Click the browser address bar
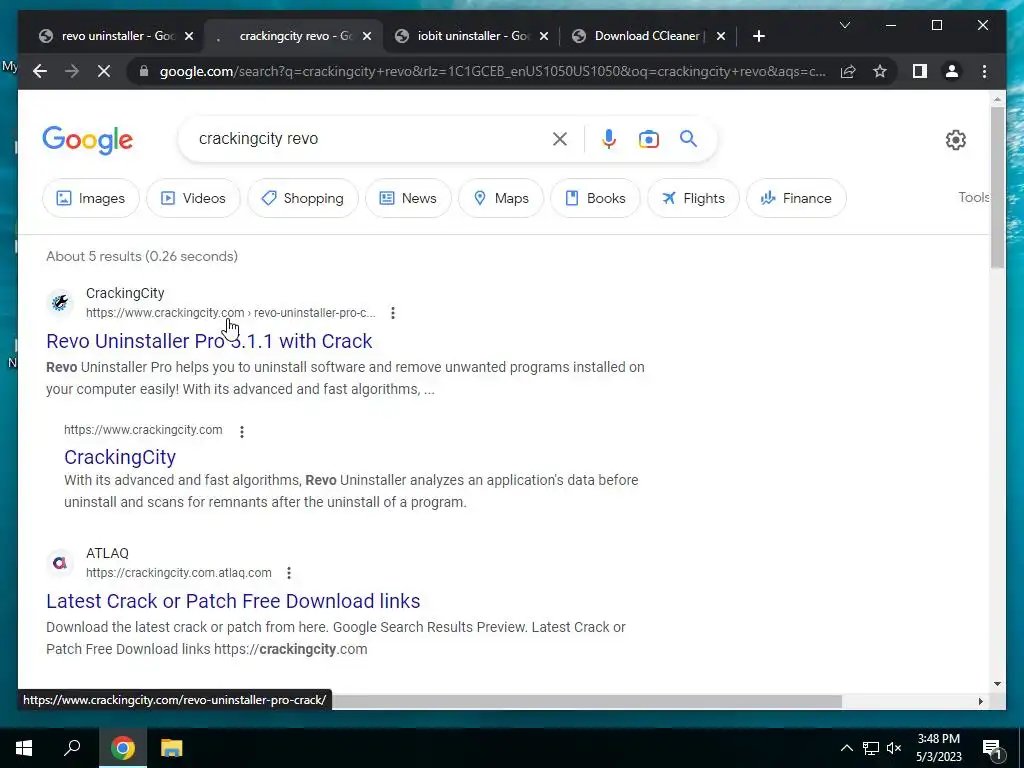The height and width of the screenshot is (768, 1024). (492, 71)
